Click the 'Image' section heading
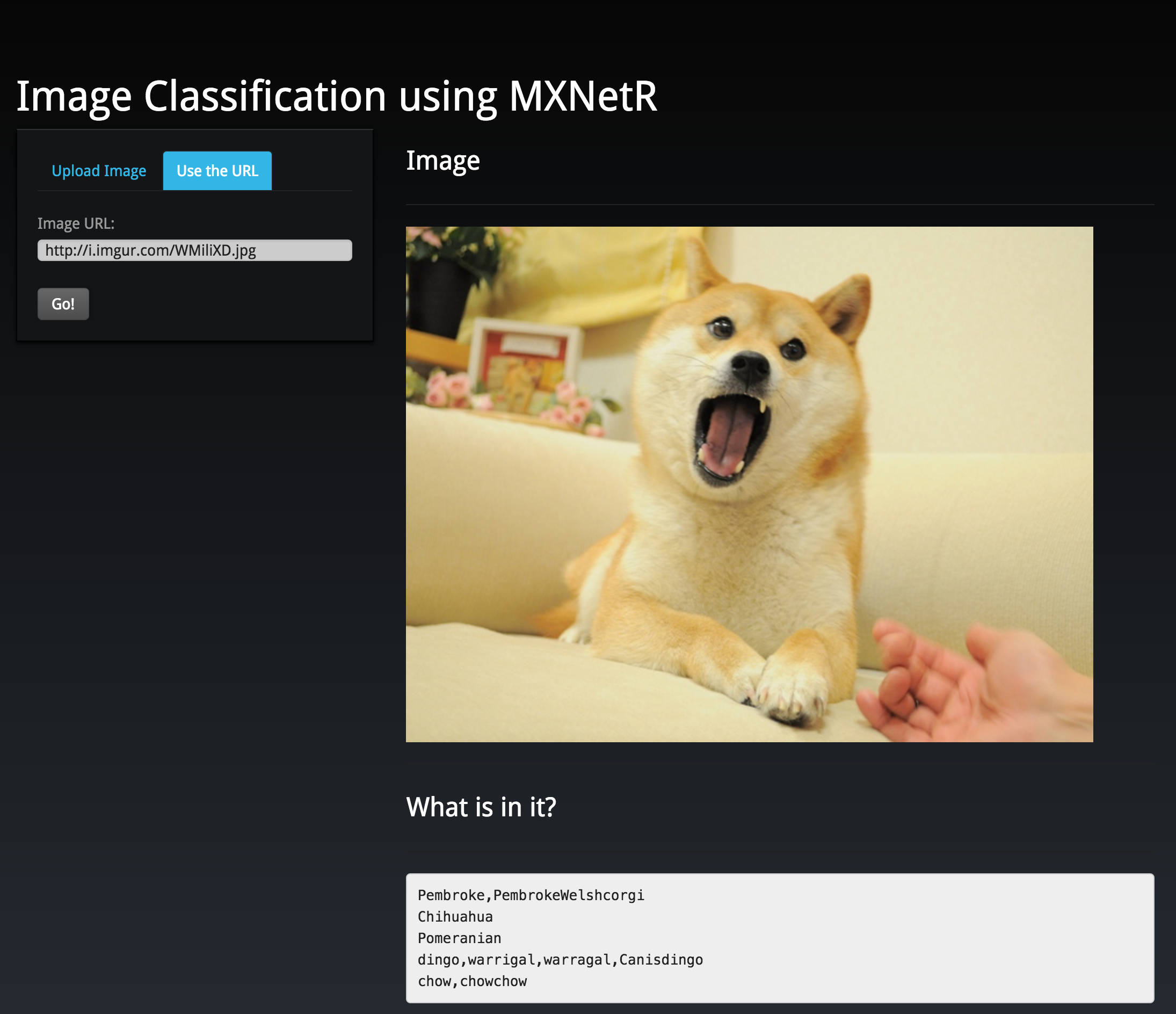Screen dimensions: 1176x1014 click(442, 161)
